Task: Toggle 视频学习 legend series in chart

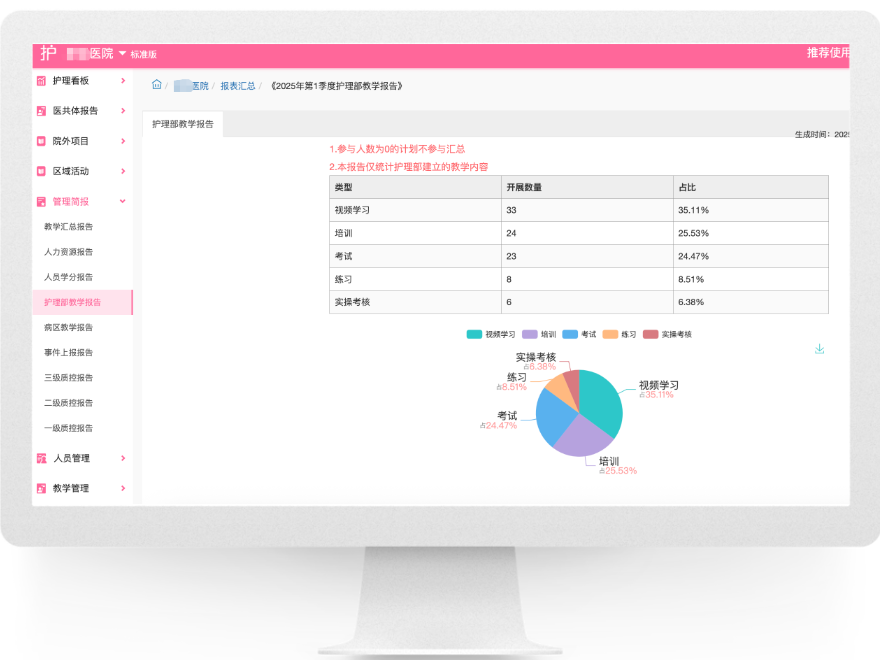Action: click(x=490, y=334)
